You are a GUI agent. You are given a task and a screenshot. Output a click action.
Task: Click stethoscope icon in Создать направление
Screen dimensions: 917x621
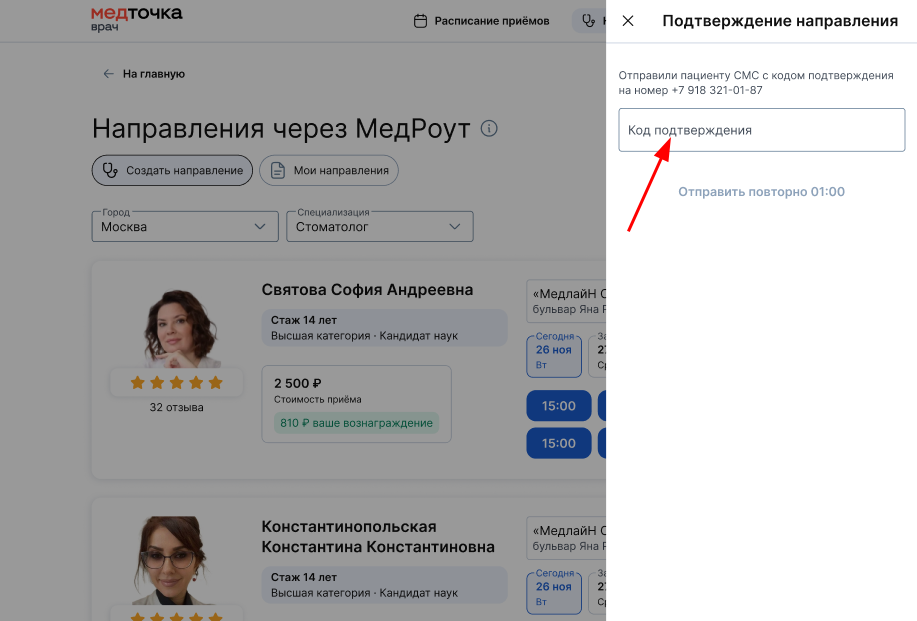pos(111,170)
